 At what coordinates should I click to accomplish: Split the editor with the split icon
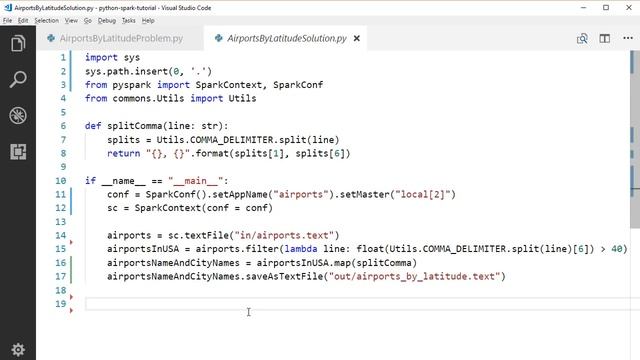(x=604, y=38)
